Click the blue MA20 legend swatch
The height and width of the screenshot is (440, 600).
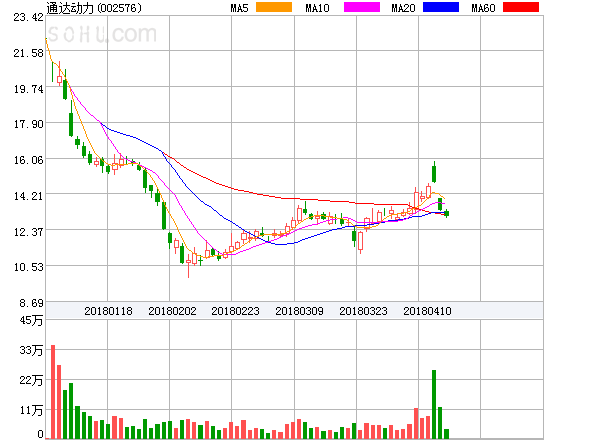[x=441, y=7]
